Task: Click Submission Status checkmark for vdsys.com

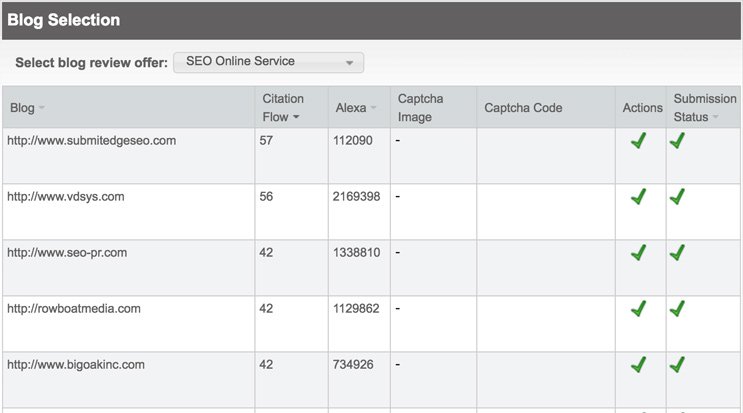Action: (x=677, y=197)
